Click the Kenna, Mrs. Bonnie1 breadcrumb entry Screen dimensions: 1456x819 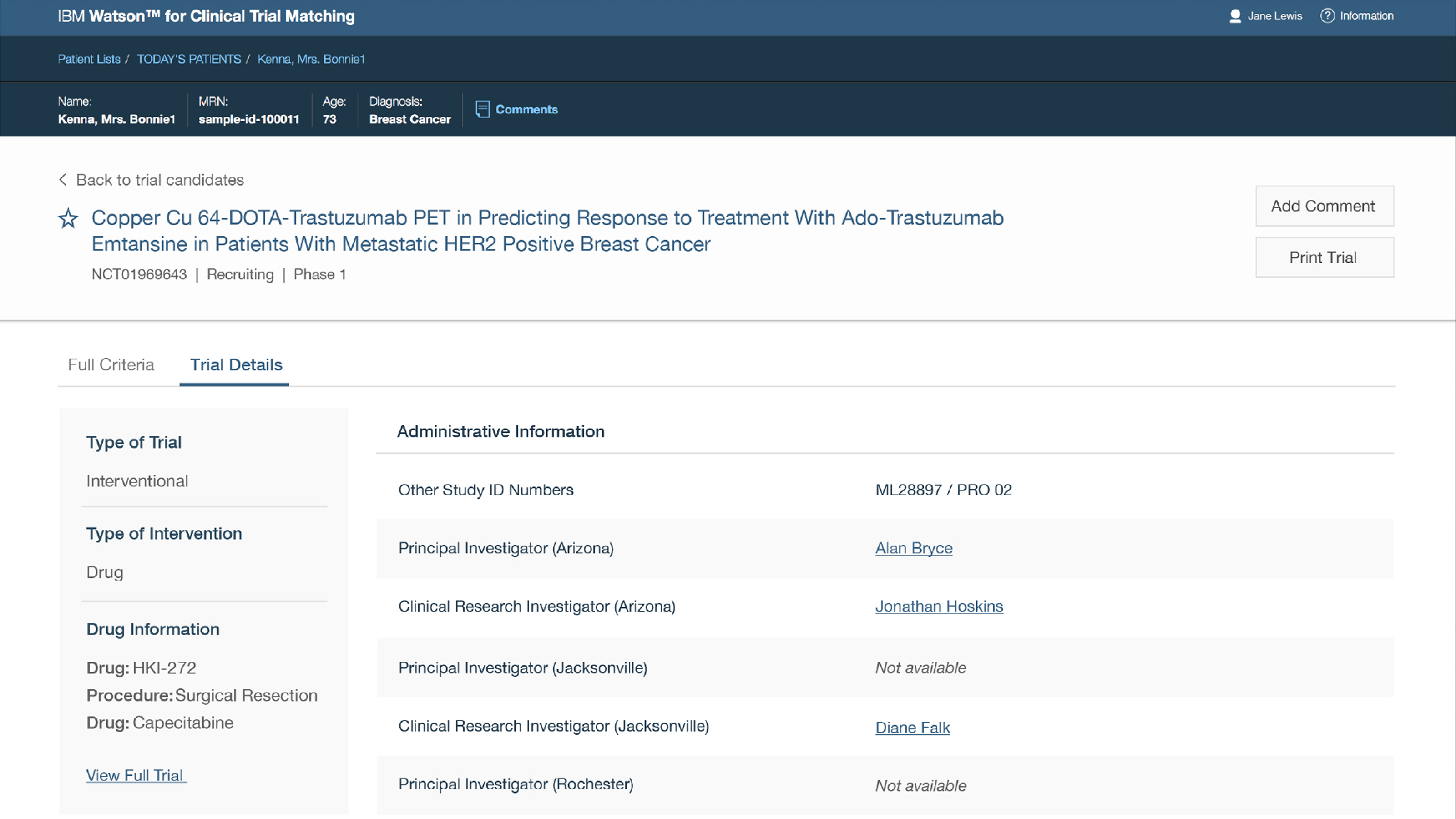(311, 59)
